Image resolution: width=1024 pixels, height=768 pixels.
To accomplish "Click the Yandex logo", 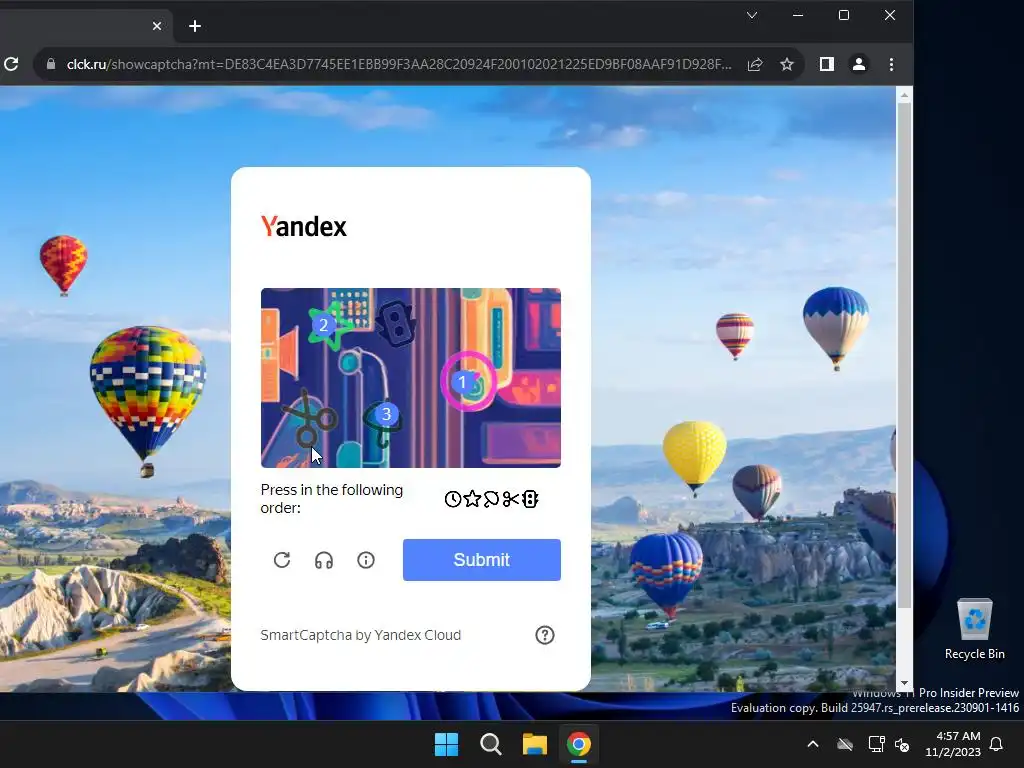I will 304,227.
